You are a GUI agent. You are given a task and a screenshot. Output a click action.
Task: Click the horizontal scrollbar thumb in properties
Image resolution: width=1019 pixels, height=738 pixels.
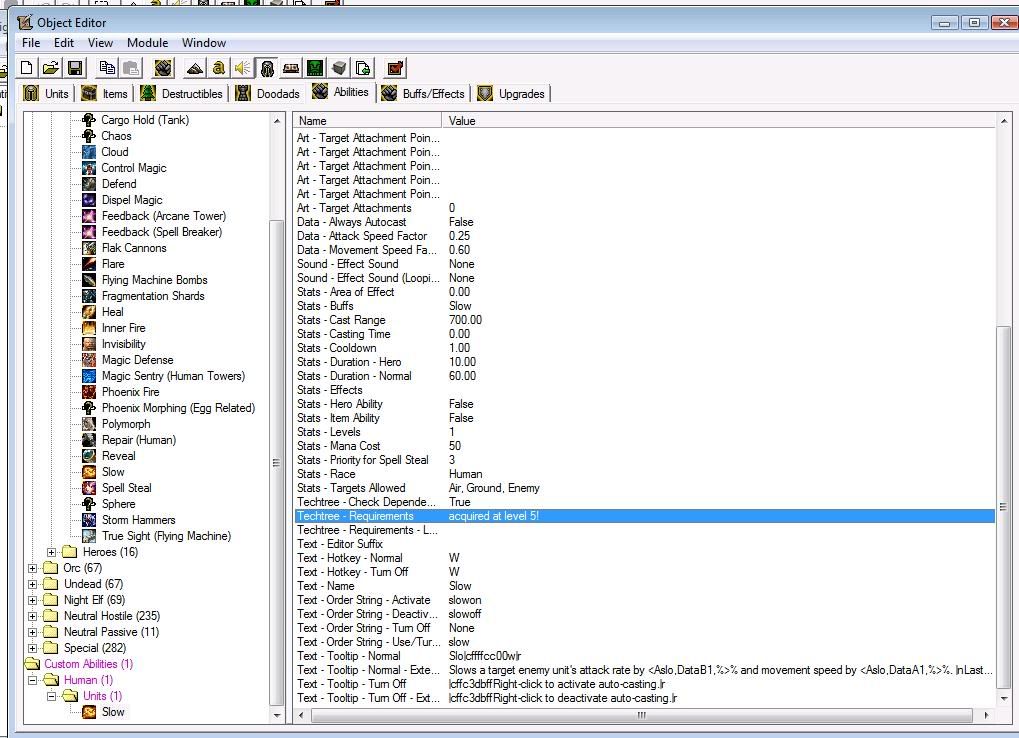[x=641, y=715]
